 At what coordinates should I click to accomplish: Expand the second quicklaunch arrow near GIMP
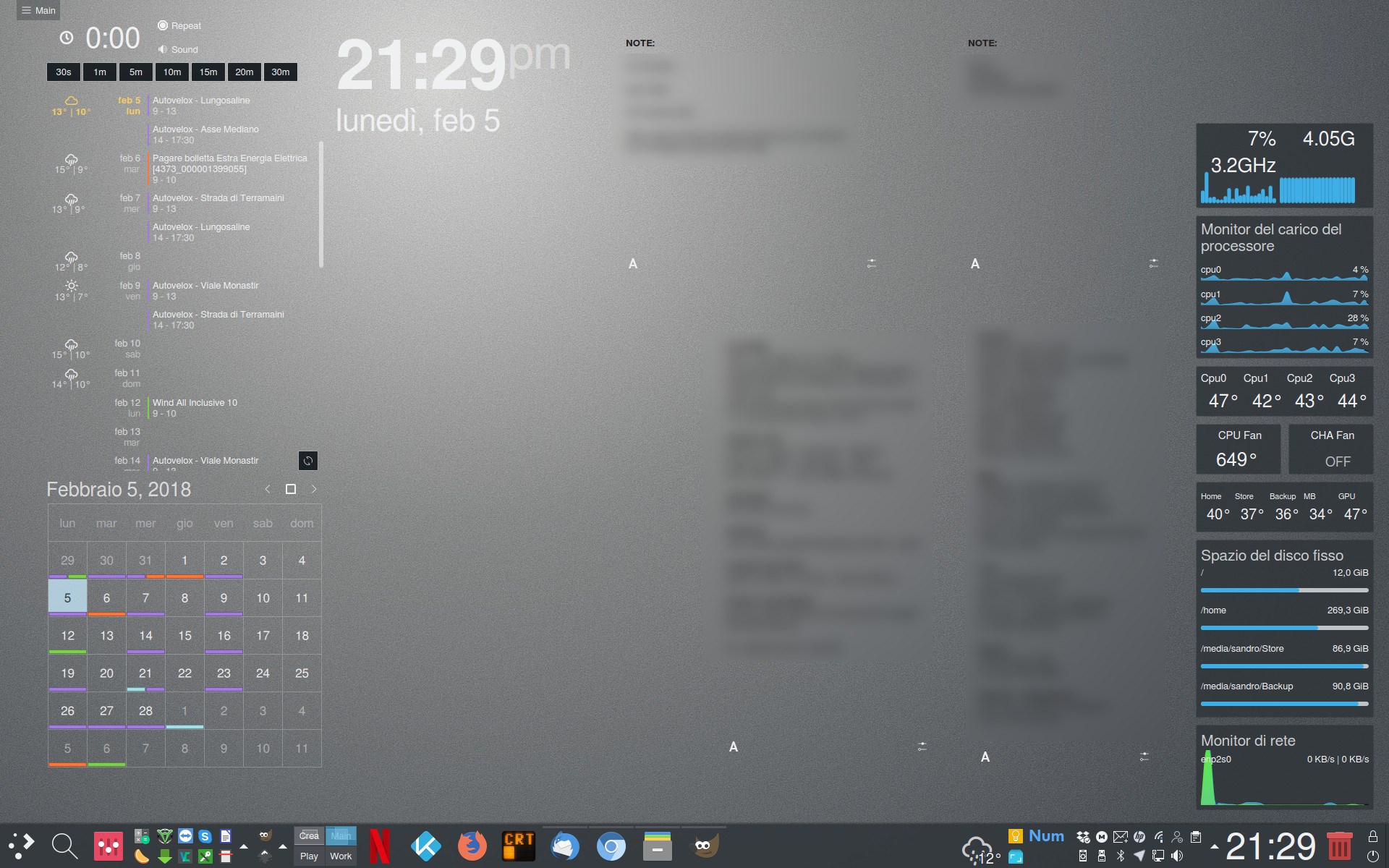click(x=283, y=846)
